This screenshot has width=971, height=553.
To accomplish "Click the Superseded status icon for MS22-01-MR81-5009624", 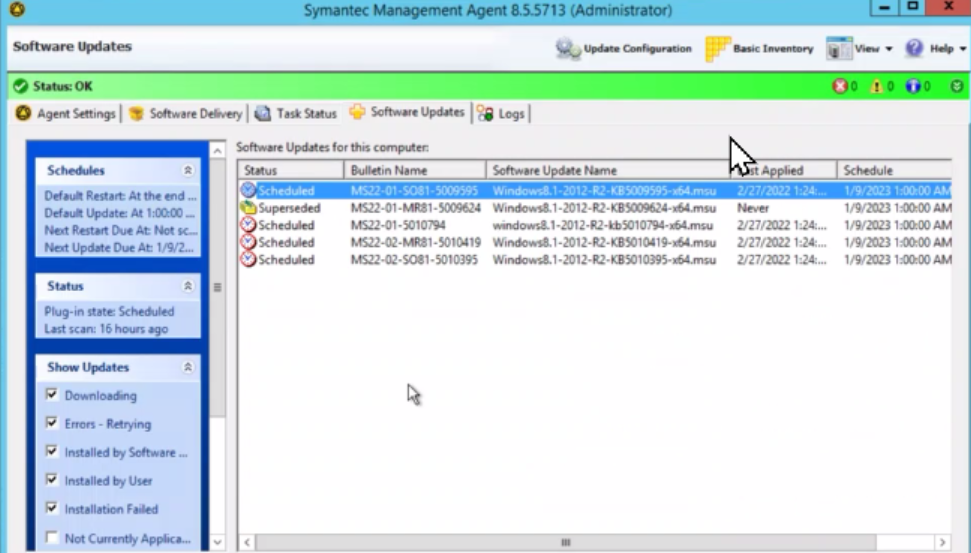I will pyautogui.click(x=248, y=208).
